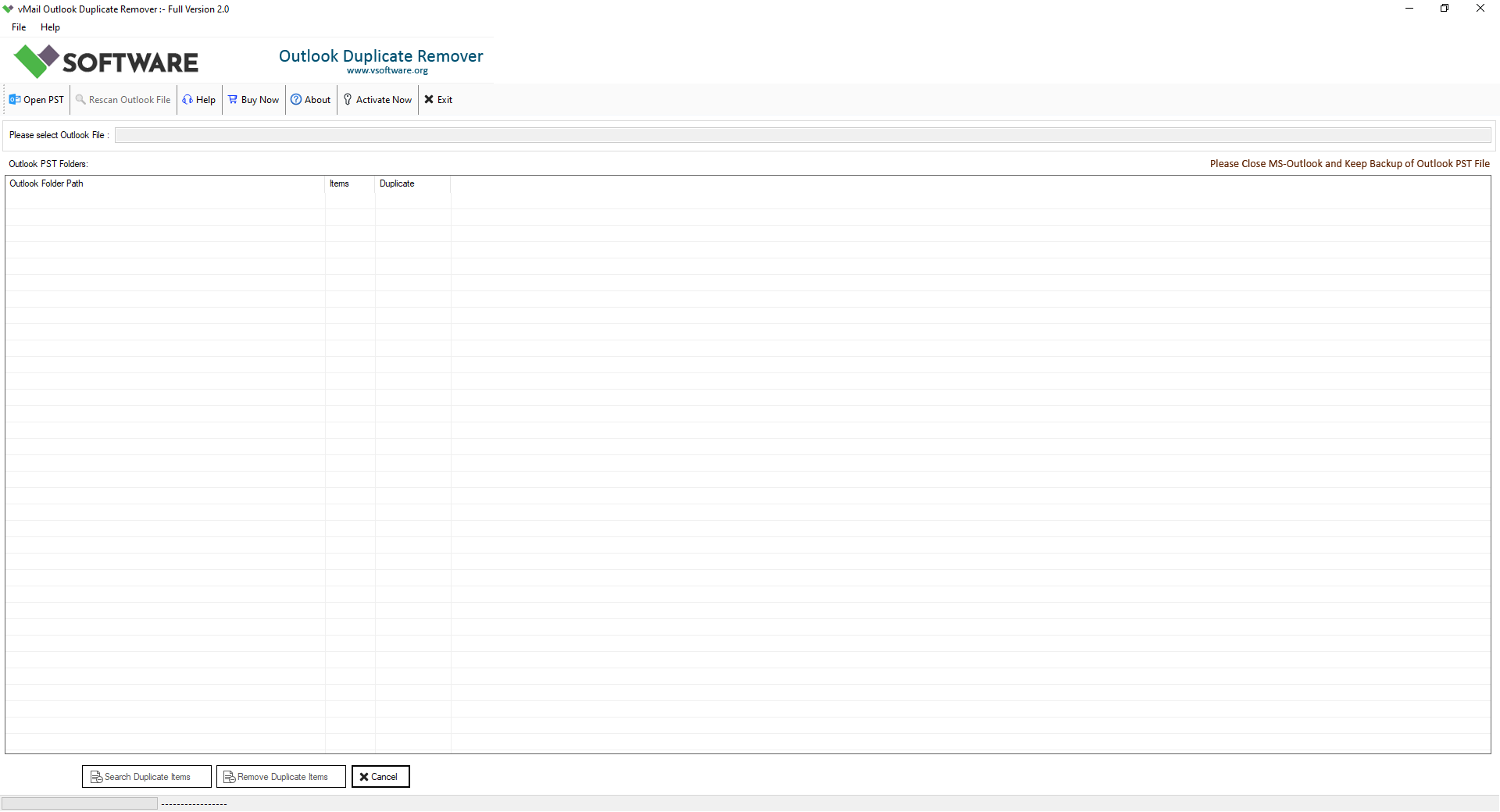Click the Rescan Outlook File magnifier icon
This screenshot has height=812, width=1500.
coord(80,99)
